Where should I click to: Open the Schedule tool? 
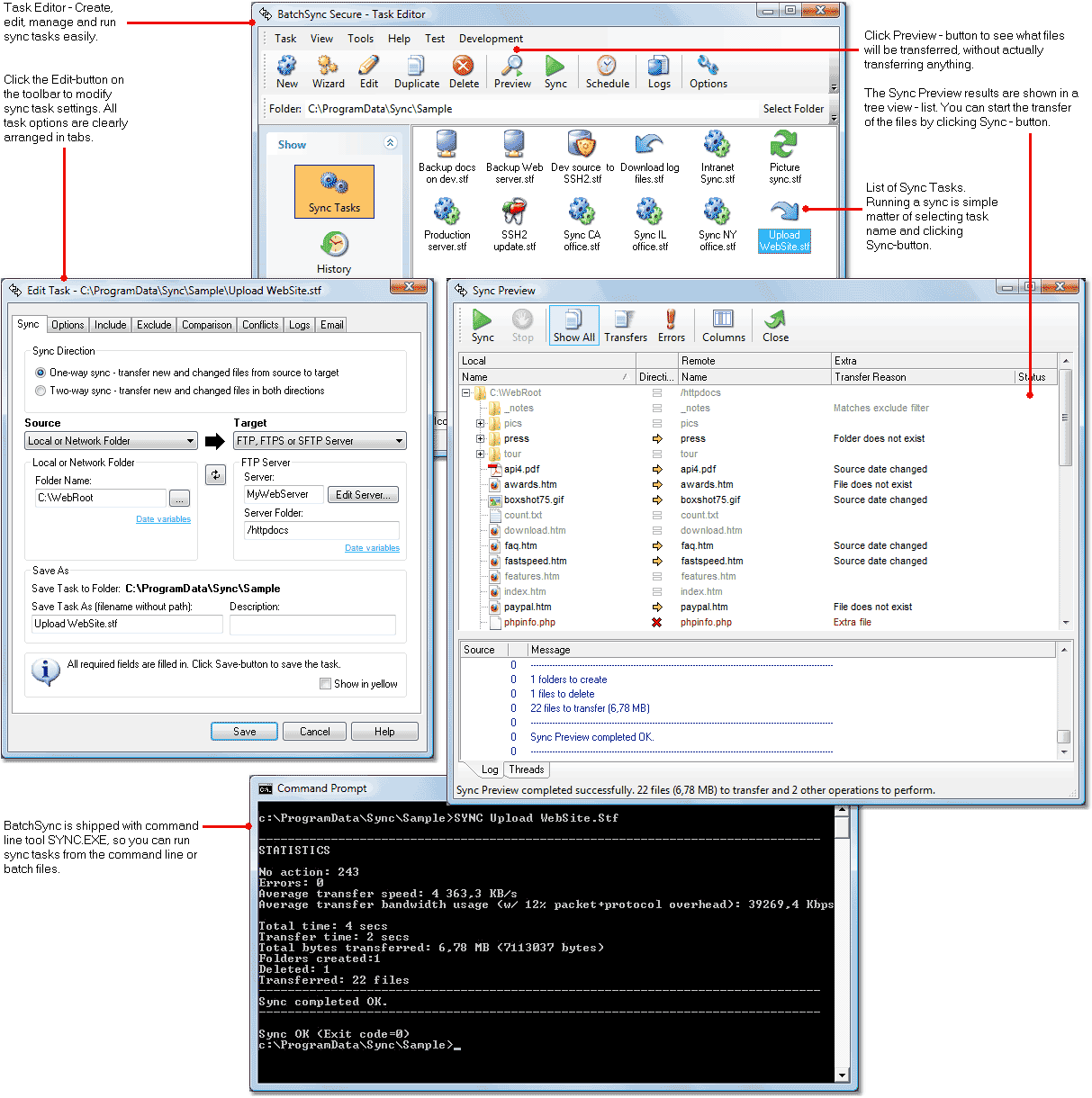pos(607,71)
